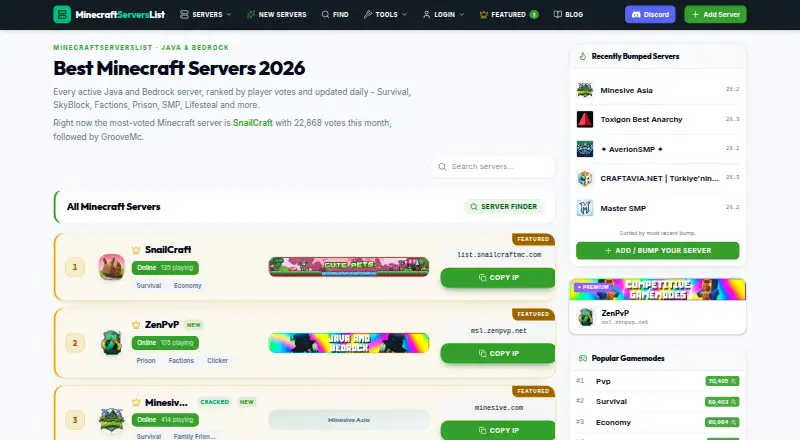Image resolution: width=800 pixels, height=440 pixels.
Task: Click the rank 1 badge on SnailCraft
Action: tap(75, 267)
